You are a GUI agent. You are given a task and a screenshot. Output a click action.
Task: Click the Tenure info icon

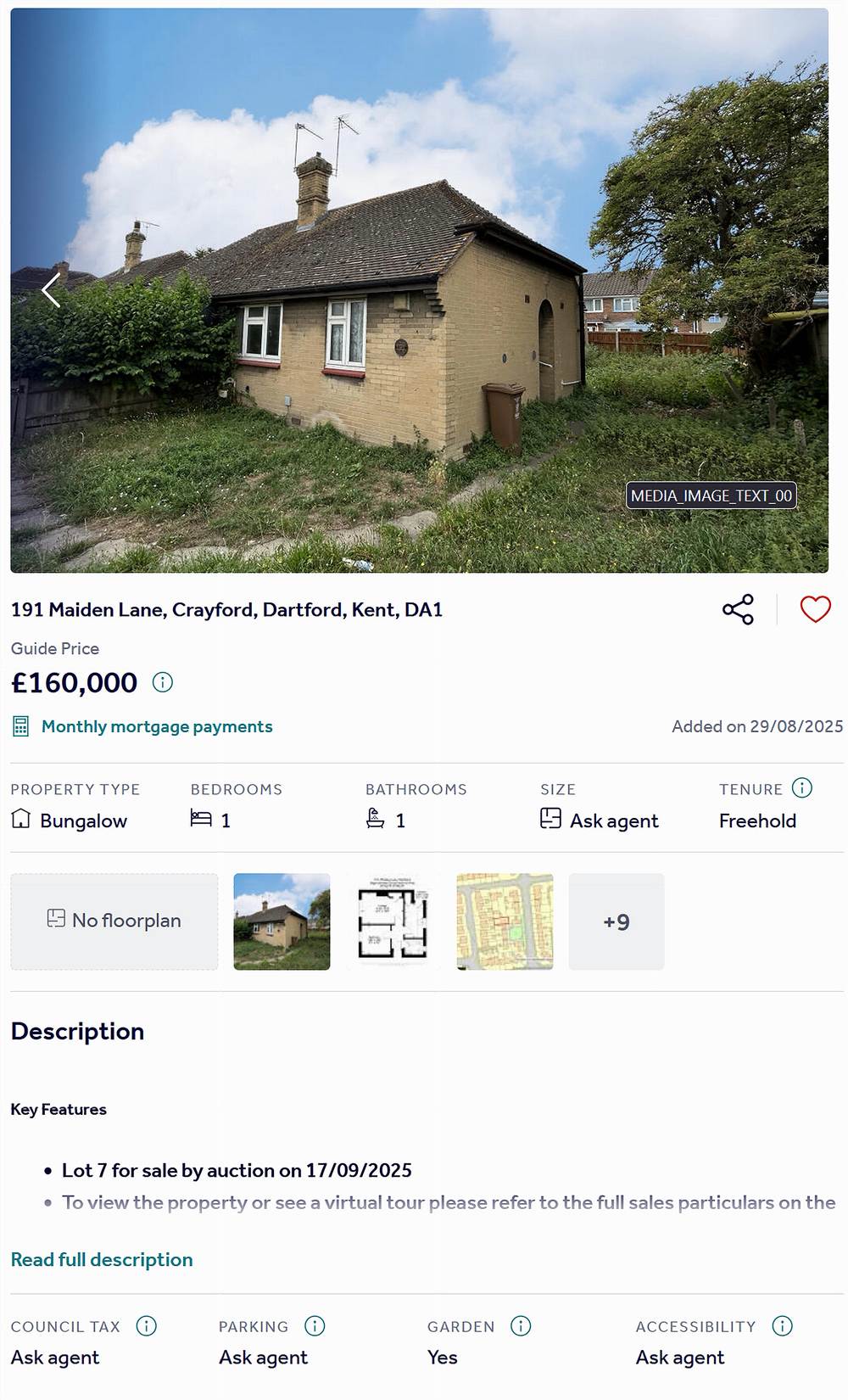click(x=801, y=788)
